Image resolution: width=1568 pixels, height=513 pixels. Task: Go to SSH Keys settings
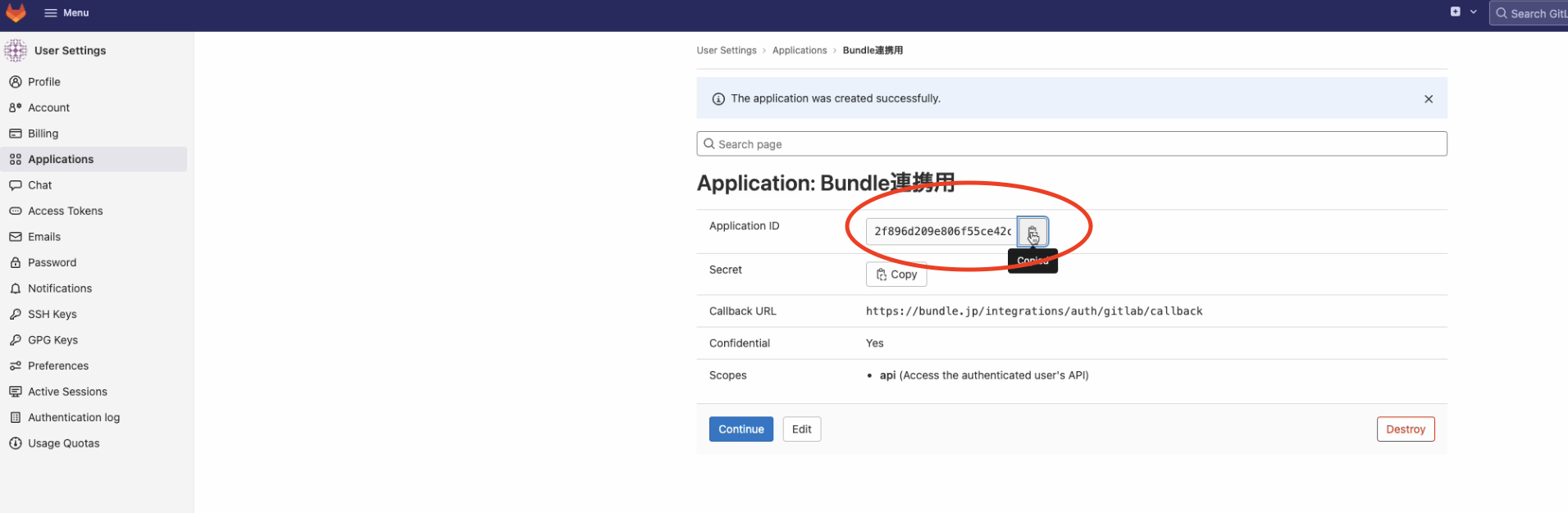click(52, 315)
